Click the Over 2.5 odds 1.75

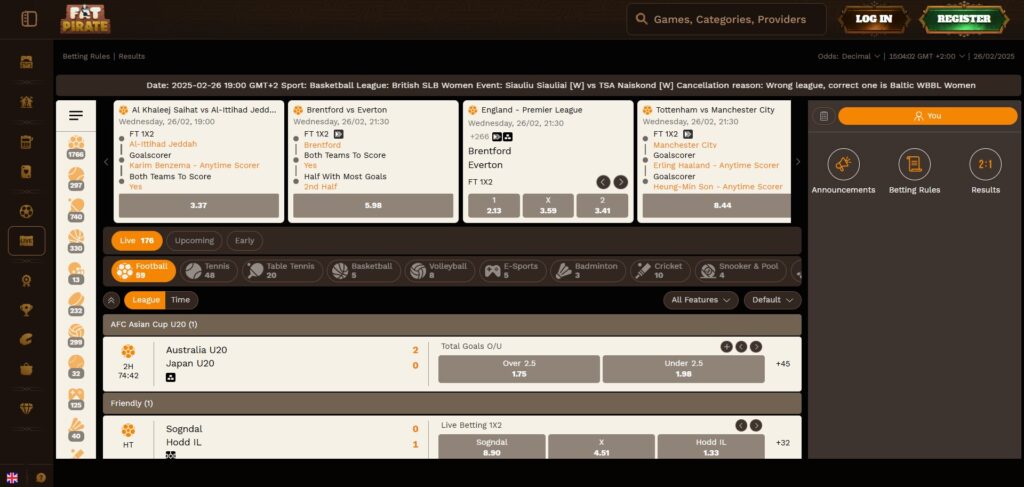[518, 369]
